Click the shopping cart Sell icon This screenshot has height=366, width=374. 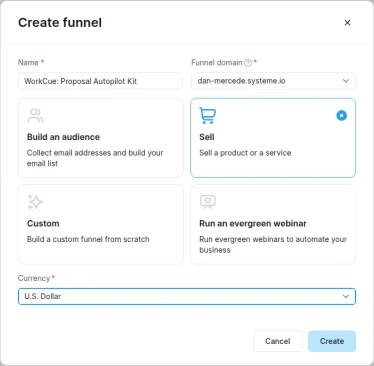pos(207,115)
